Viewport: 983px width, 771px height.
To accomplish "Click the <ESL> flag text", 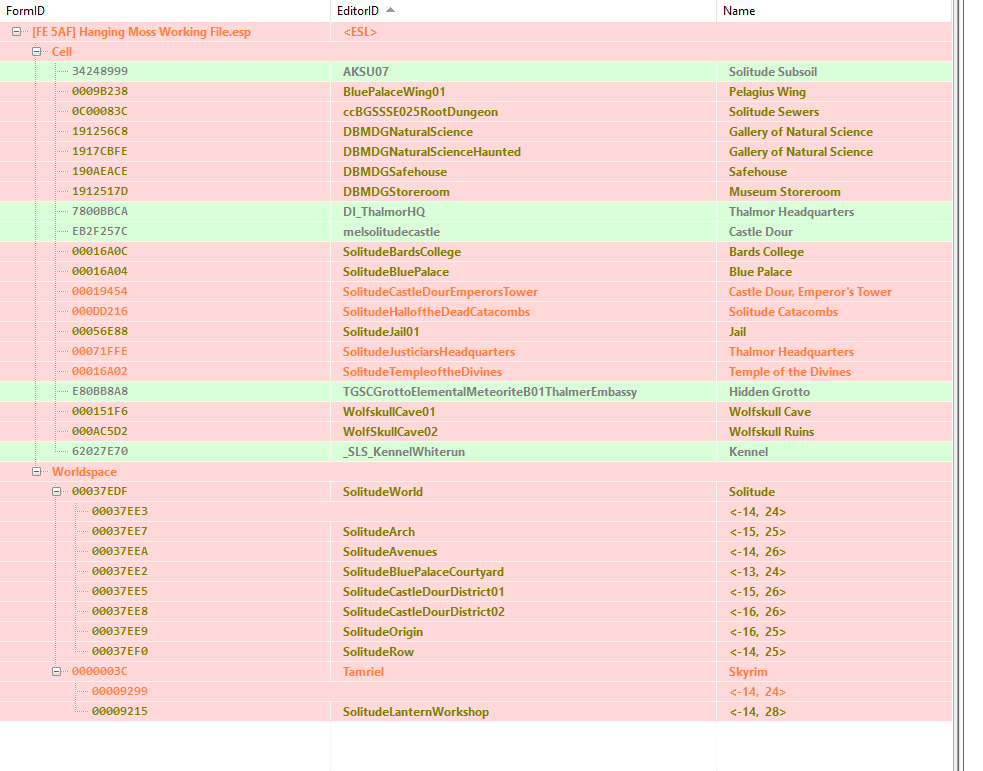I will [x=360, y=32].
